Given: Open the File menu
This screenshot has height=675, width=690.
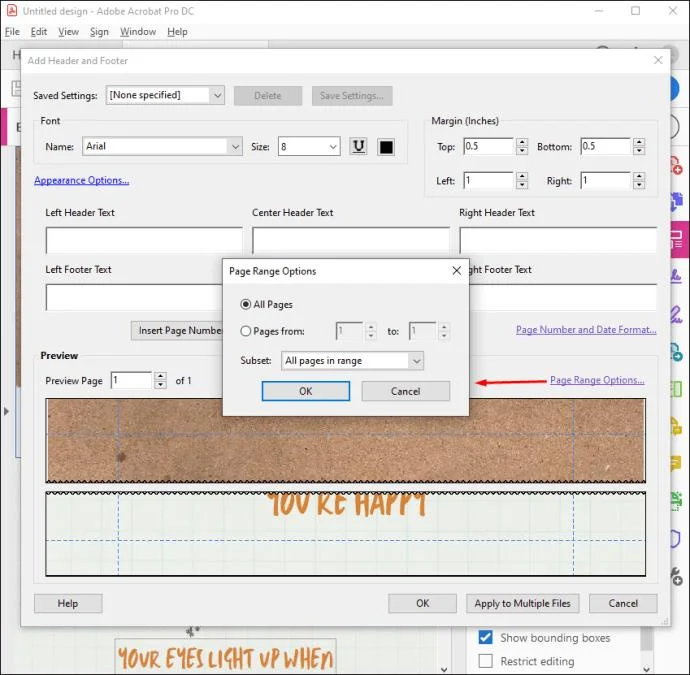Looking at the screenshot, I should click(x=12, y=32).
